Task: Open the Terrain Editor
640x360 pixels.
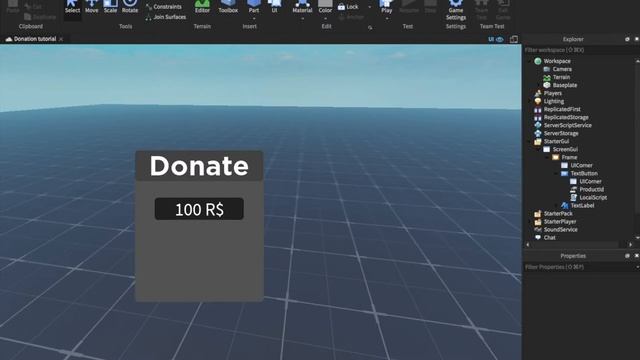Action: pyautogui.click(x=202, y=7)
